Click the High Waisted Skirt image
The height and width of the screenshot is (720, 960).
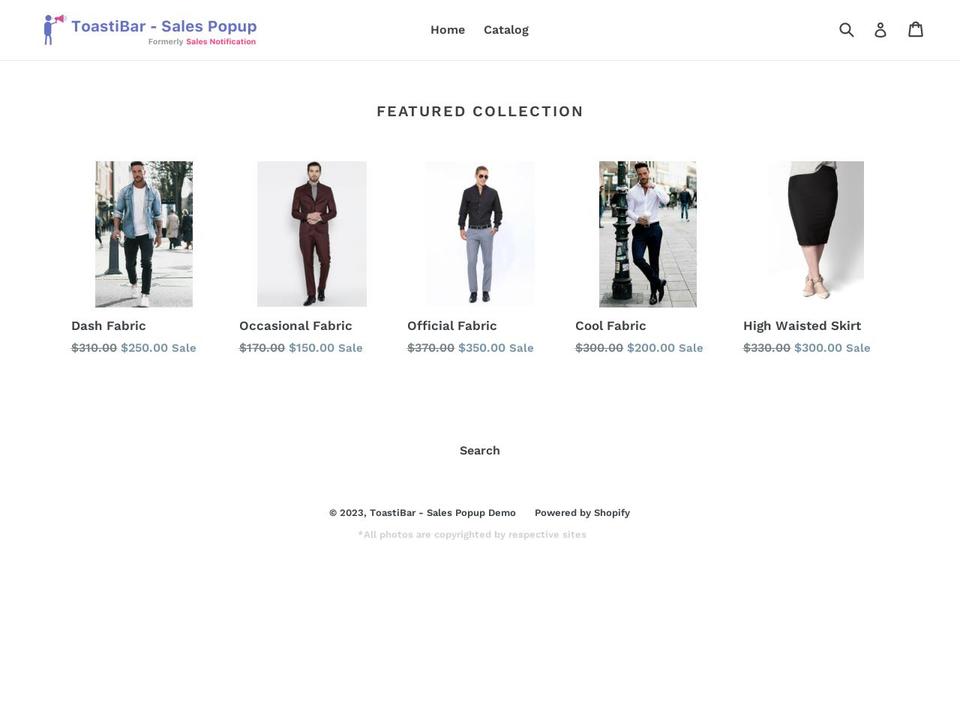pyautogui.click(x=816, y=234)
